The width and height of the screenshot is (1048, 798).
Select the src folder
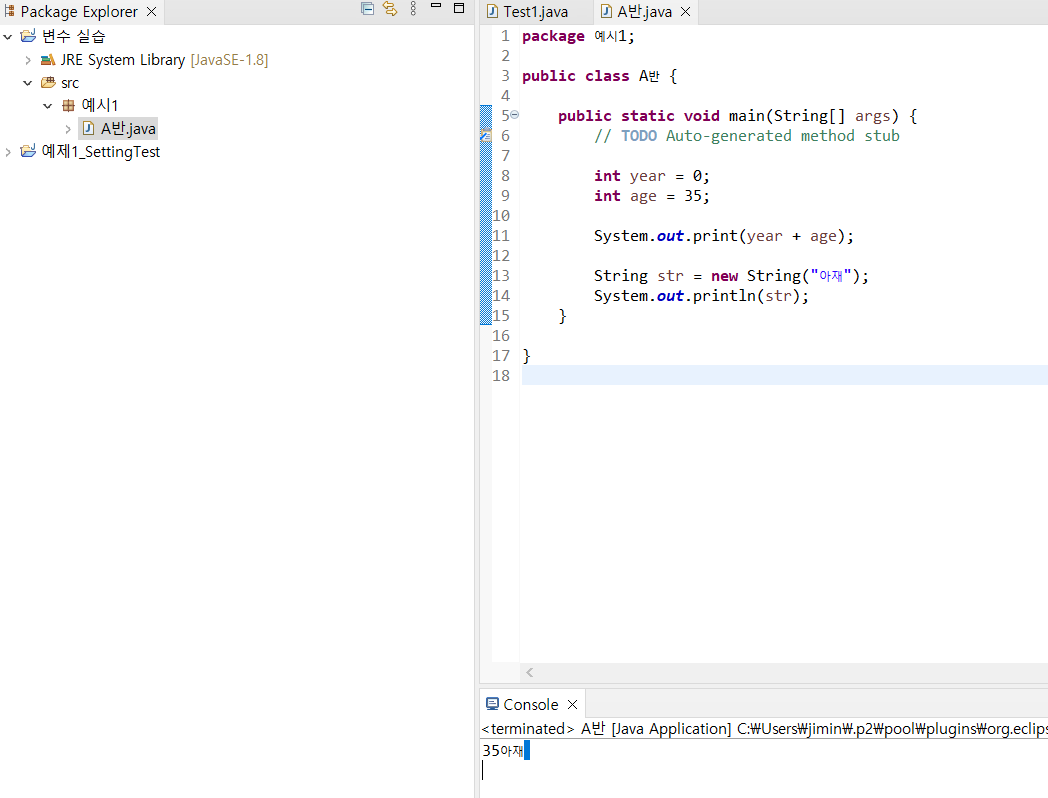tap(70, 84)
